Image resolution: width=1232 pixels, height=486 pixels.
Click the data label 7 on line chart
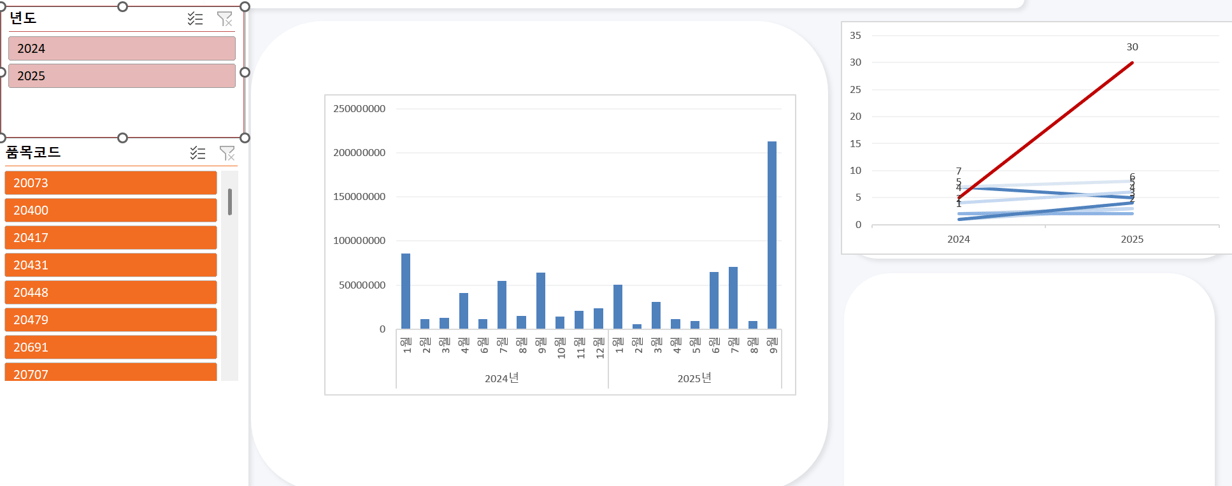[x=958, y=171]
